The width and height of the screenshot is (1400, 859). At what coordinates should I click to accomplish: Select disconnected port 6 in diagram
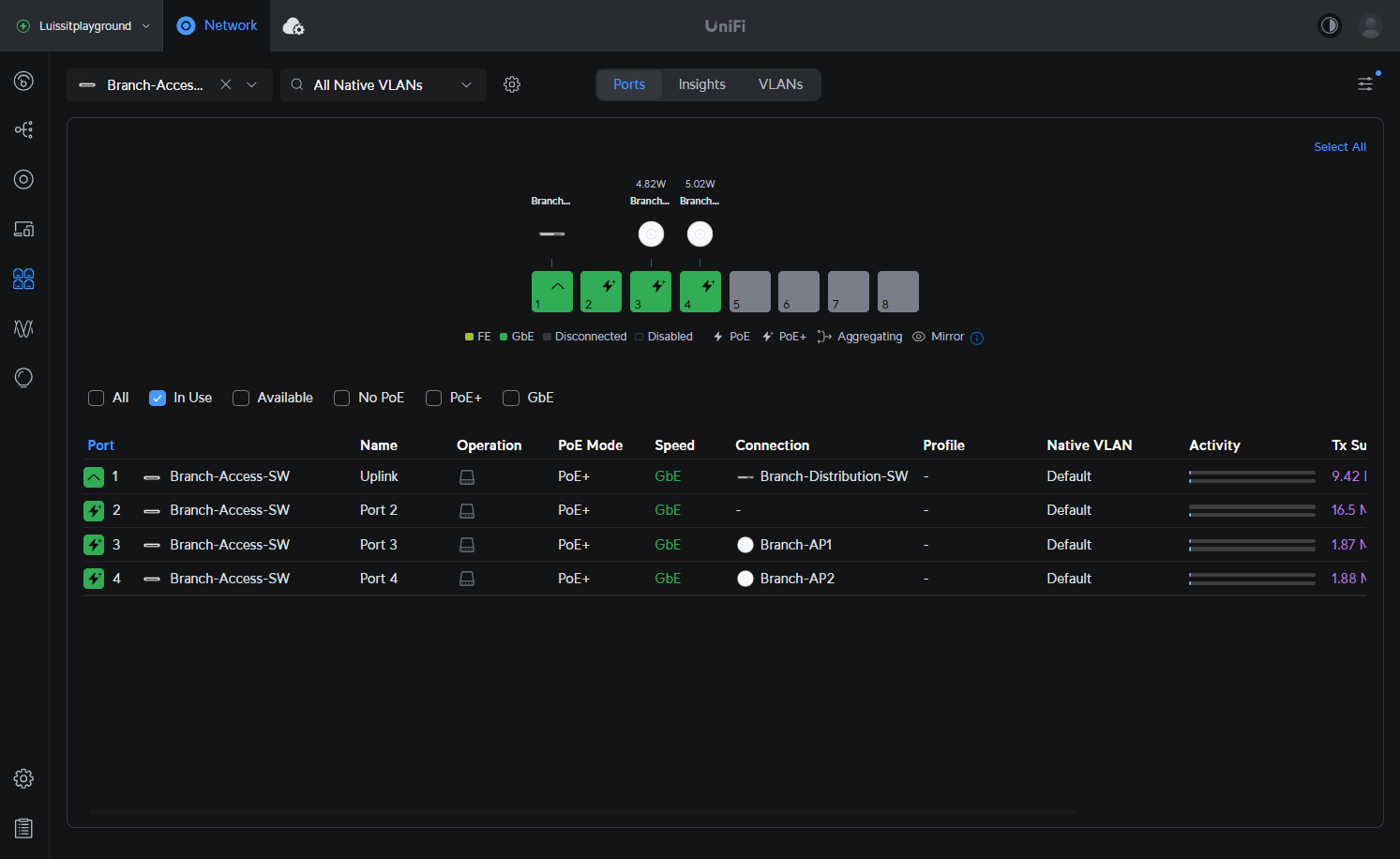point(799,292)
